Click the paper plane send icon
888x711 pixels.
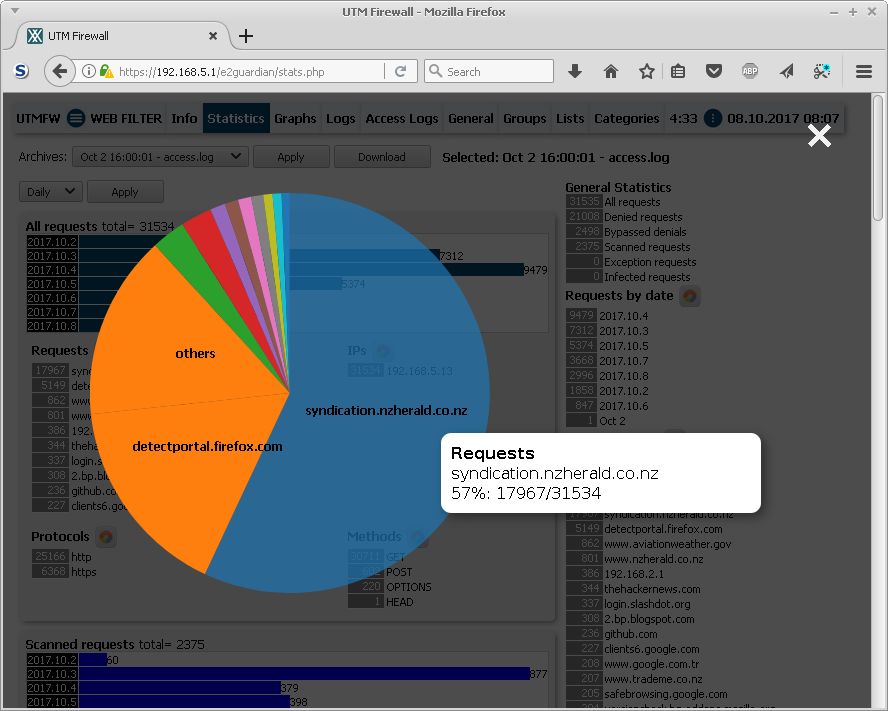click(x=786, y=71)
